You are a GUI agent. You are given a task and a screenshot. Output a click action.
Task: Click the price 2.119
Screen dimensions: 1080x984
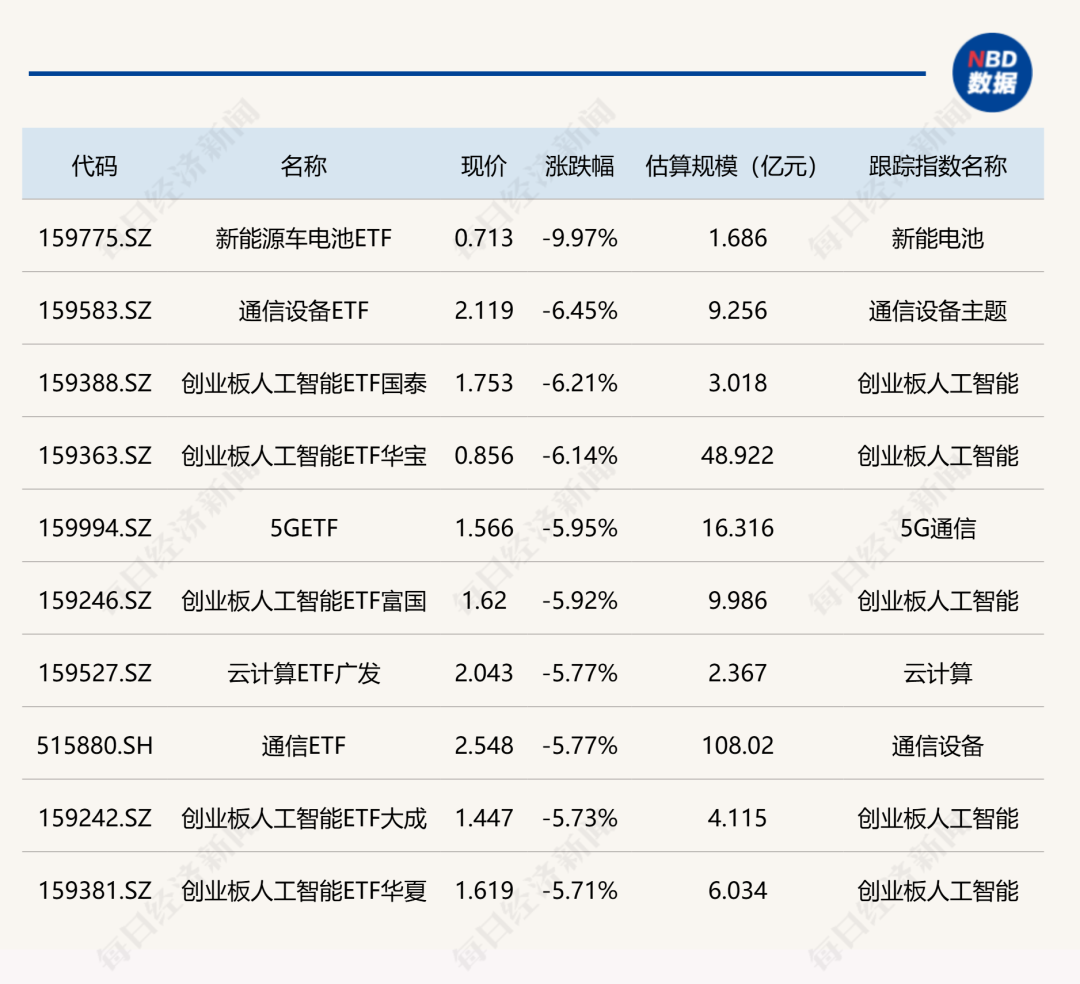pyautogui.click(x=484, y=311)
